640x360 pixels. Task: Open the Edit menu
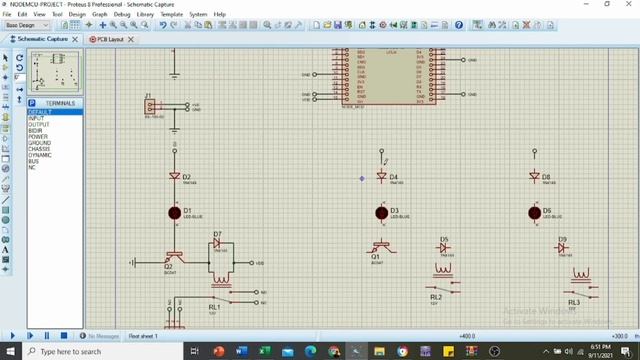coord(22,14)
